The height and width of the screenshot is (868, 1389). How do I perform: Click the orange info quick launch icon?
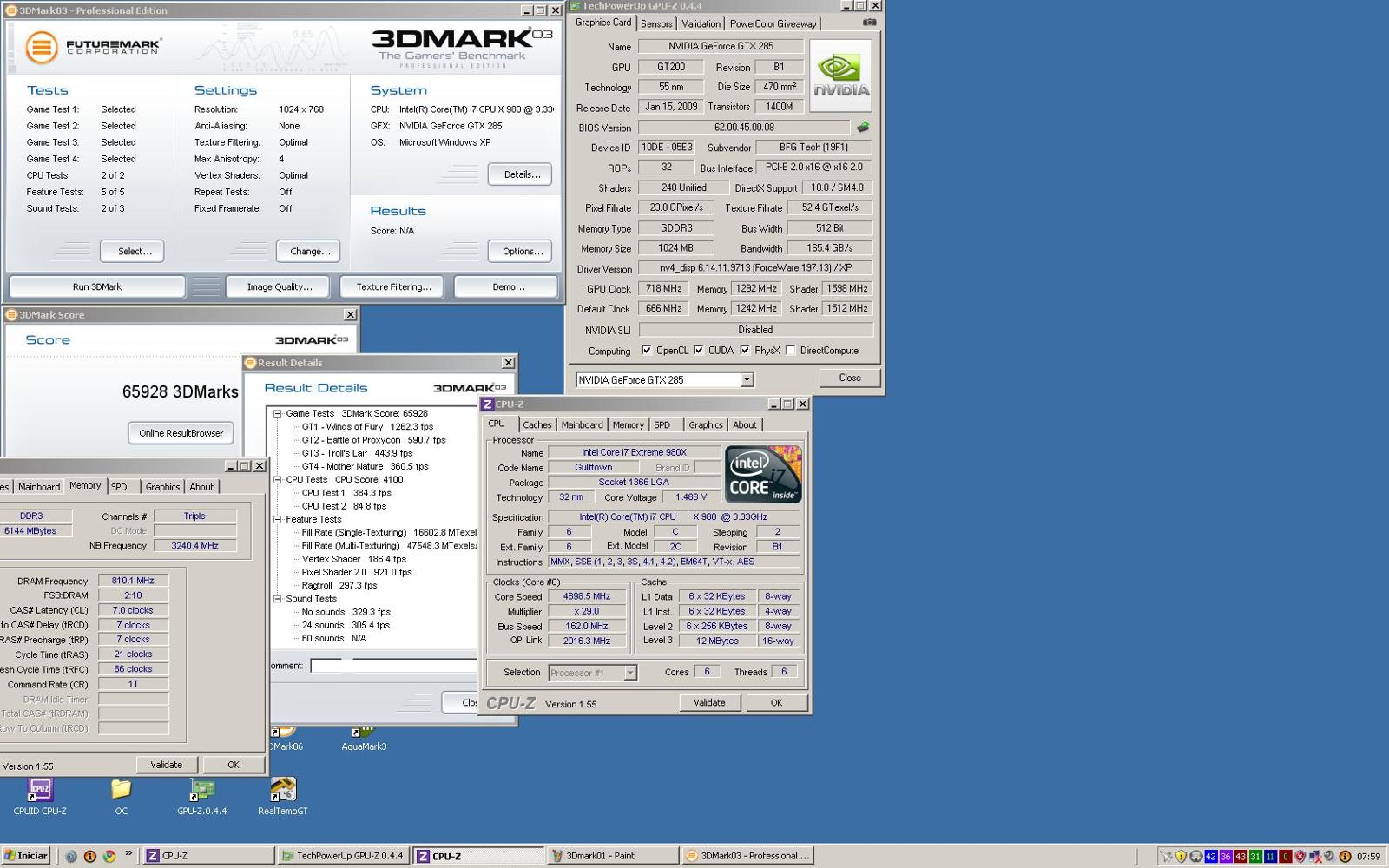(x=90, y=856)
